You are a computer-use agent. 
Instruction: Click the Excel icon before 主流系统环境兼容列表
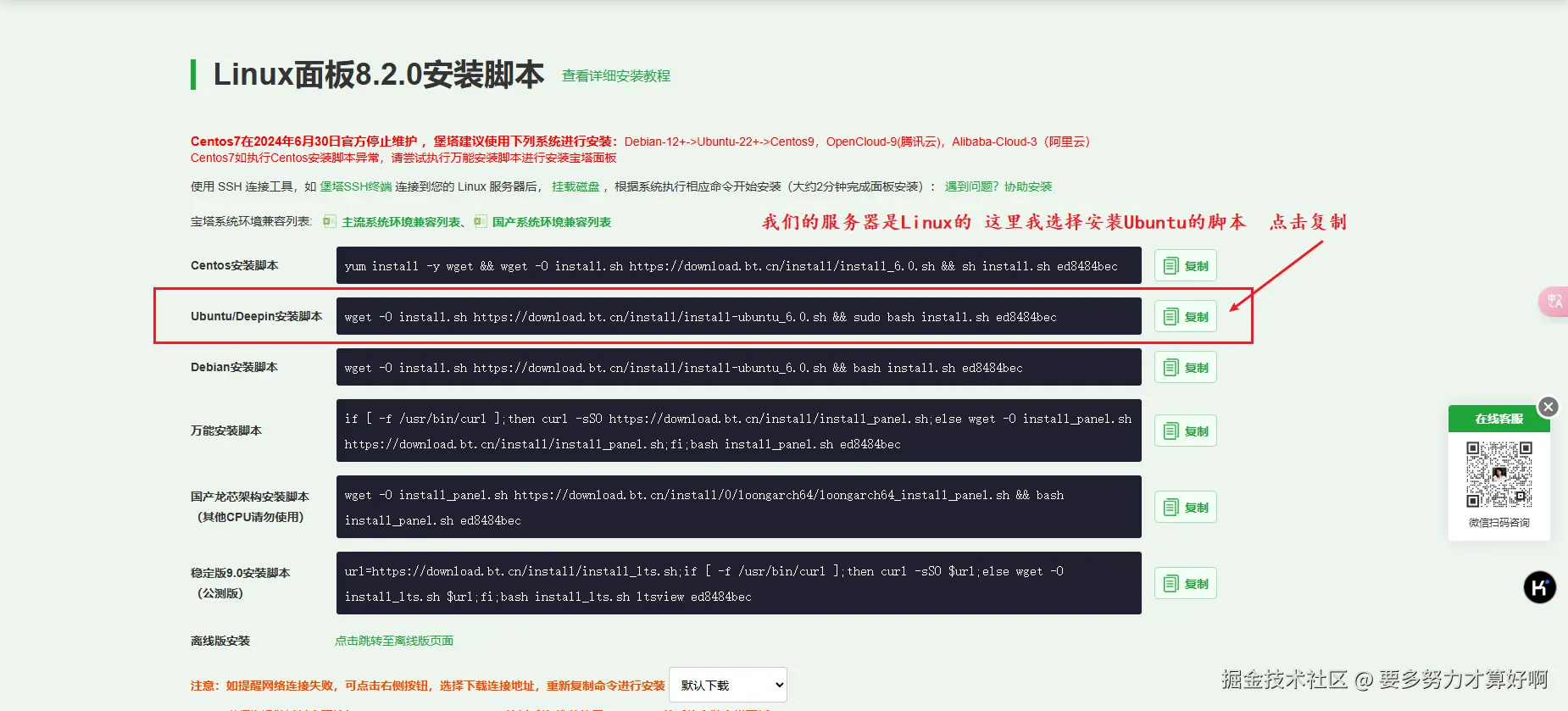click(x=329, y=222)
